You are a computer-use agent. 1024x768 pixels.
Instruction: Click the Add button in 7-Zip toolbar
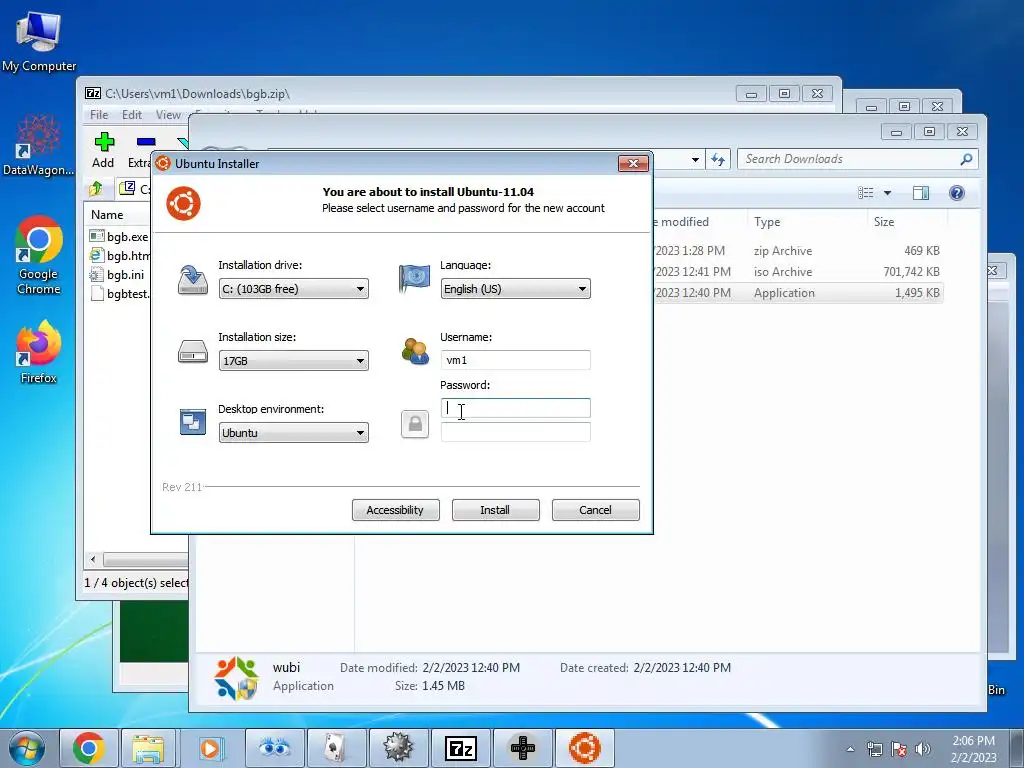click(x=103, y=150)
